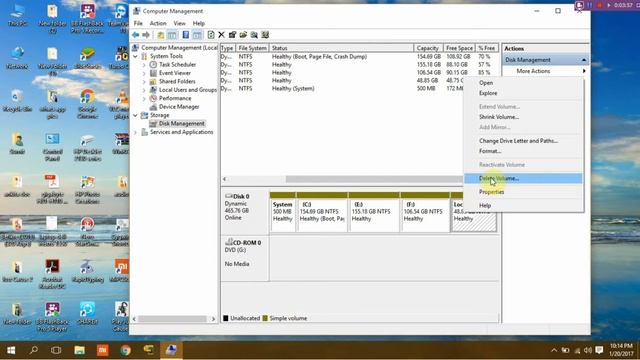Open This PC desktop icon
640x360 pixels.
[17, 16]
